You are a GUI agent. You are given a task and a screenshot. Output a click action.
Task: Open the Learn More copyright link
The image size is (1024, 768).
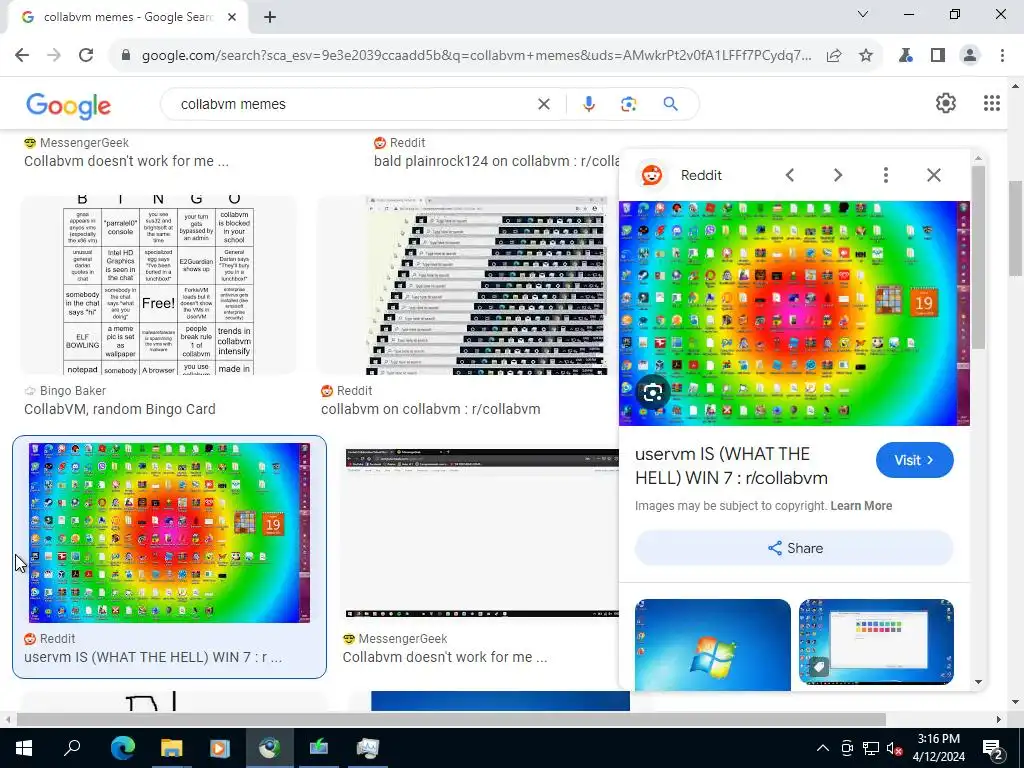tap(861, 505)
